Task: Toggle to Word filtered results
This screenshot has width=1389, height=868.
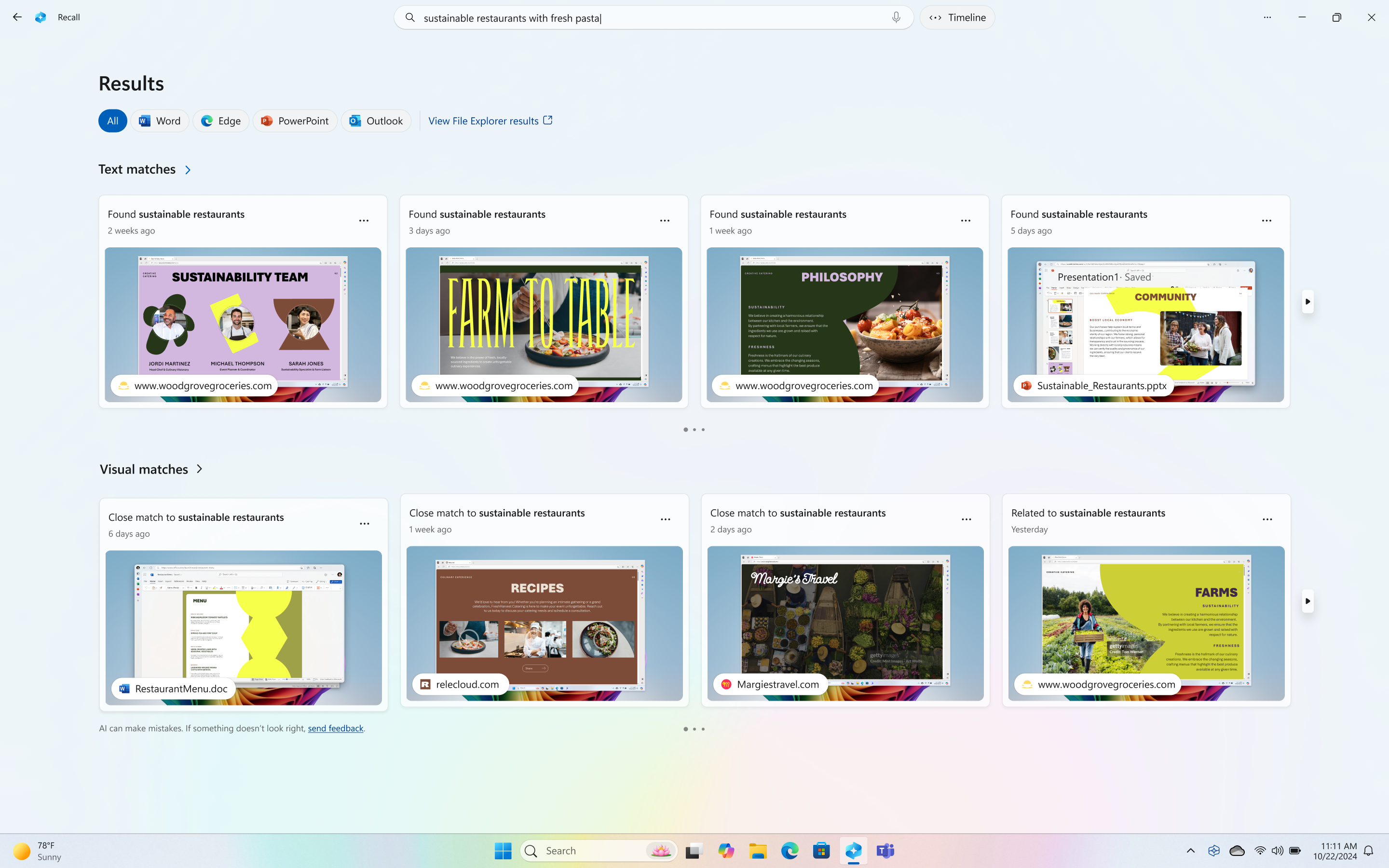Action: (x=160, y=120)
